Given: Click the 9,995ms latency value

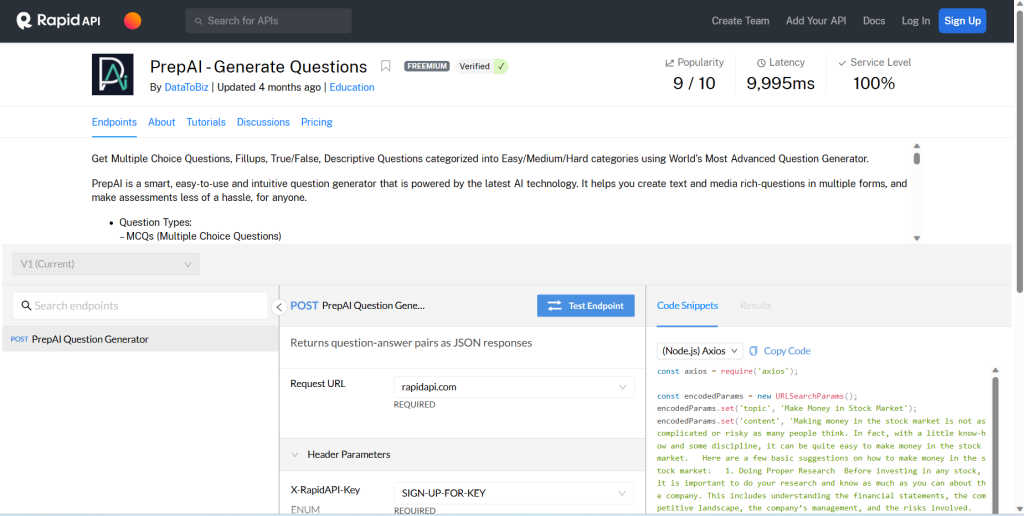Looking at the screenshot, I should click(x=780, y=84).
